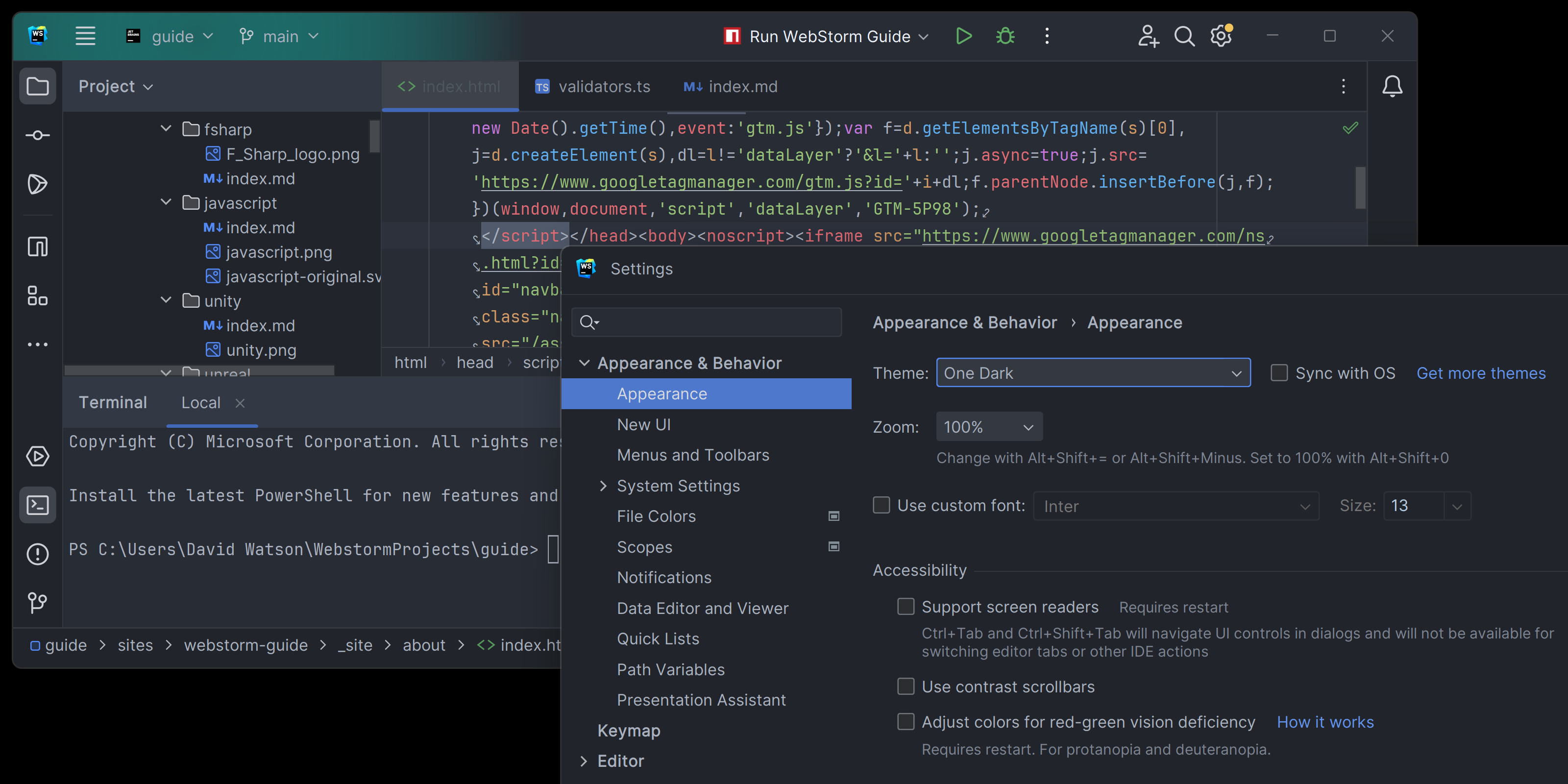The height and width of the screenshot is (784, 1568).
Task: Close the Local terminal tab
Action: [x=240, y=403]
